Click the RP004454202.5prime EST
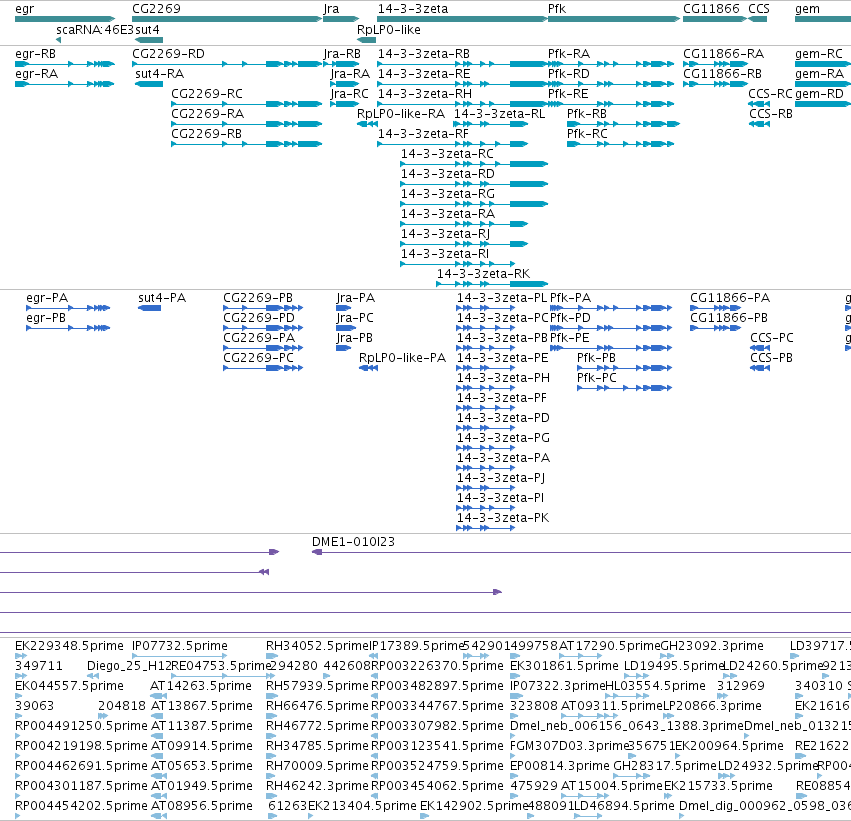The image size is (851, 821). click(x=18, y=816)
